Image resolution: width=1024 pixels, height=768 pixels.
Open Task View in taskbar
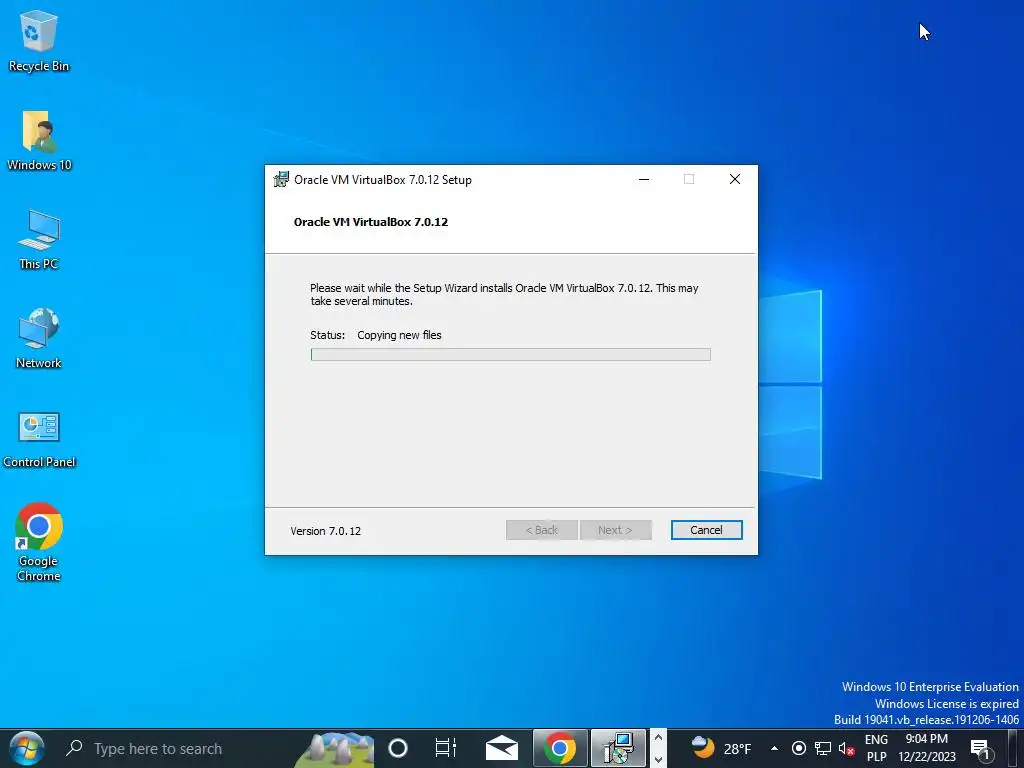coord(445,748)
